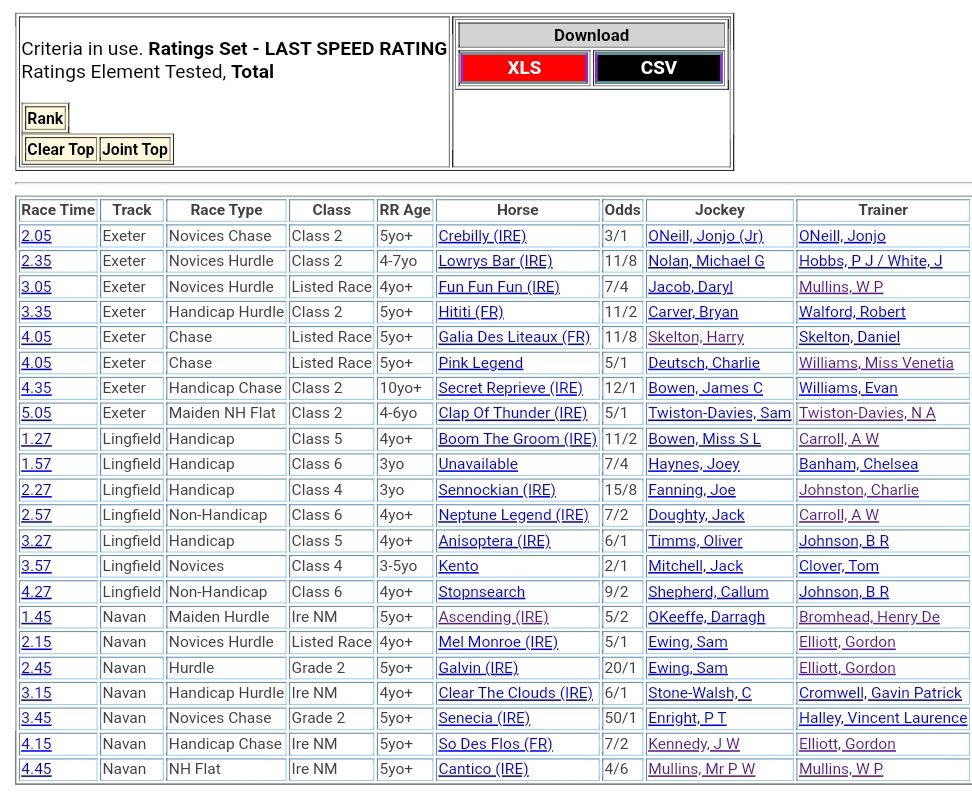Download ratings as CSV file

pyautogui.click(x=658, y=68)
